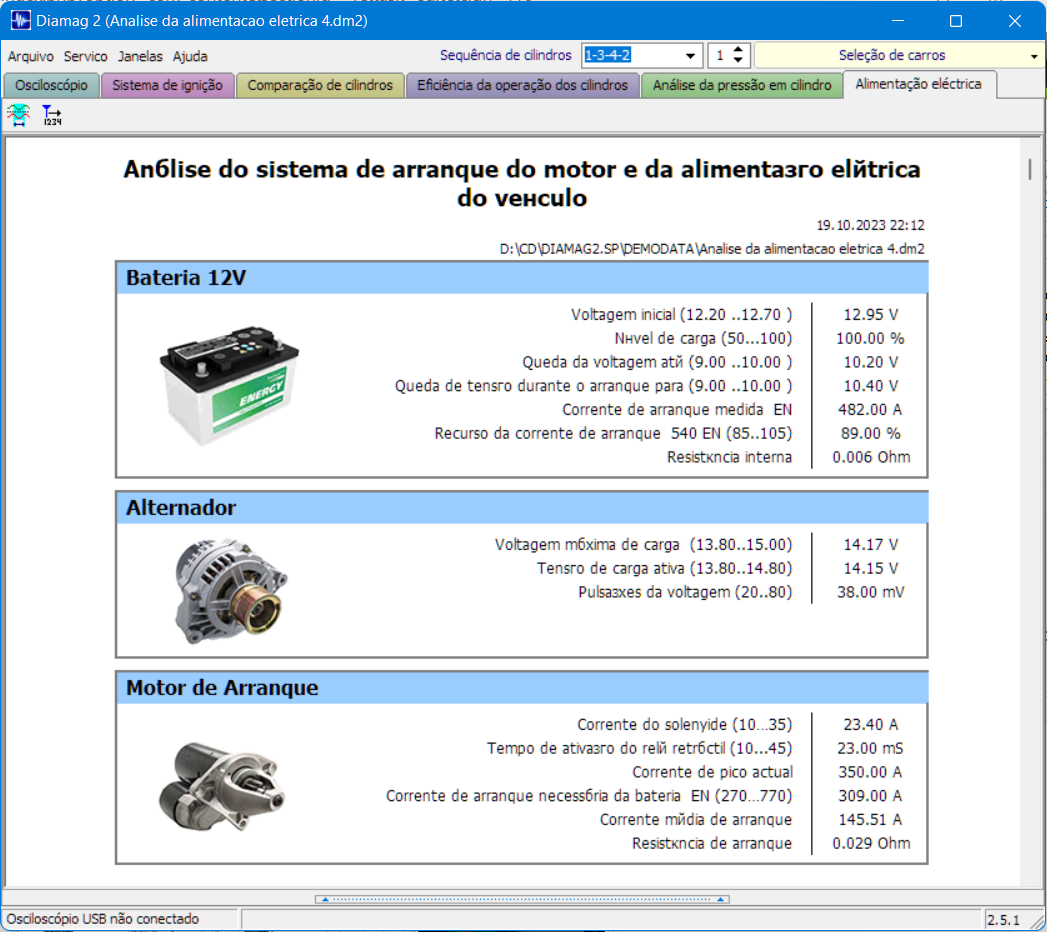Click the 23.00 mS relay time value
This screenshot has width=1047, height=932.
click(871, 748)
